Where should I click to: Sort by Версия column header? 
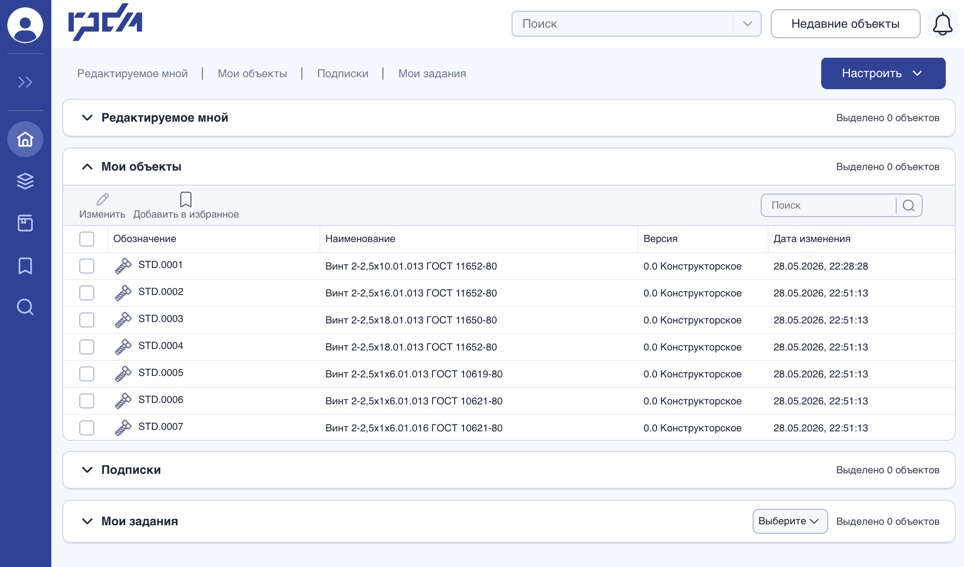click(660, 239)
